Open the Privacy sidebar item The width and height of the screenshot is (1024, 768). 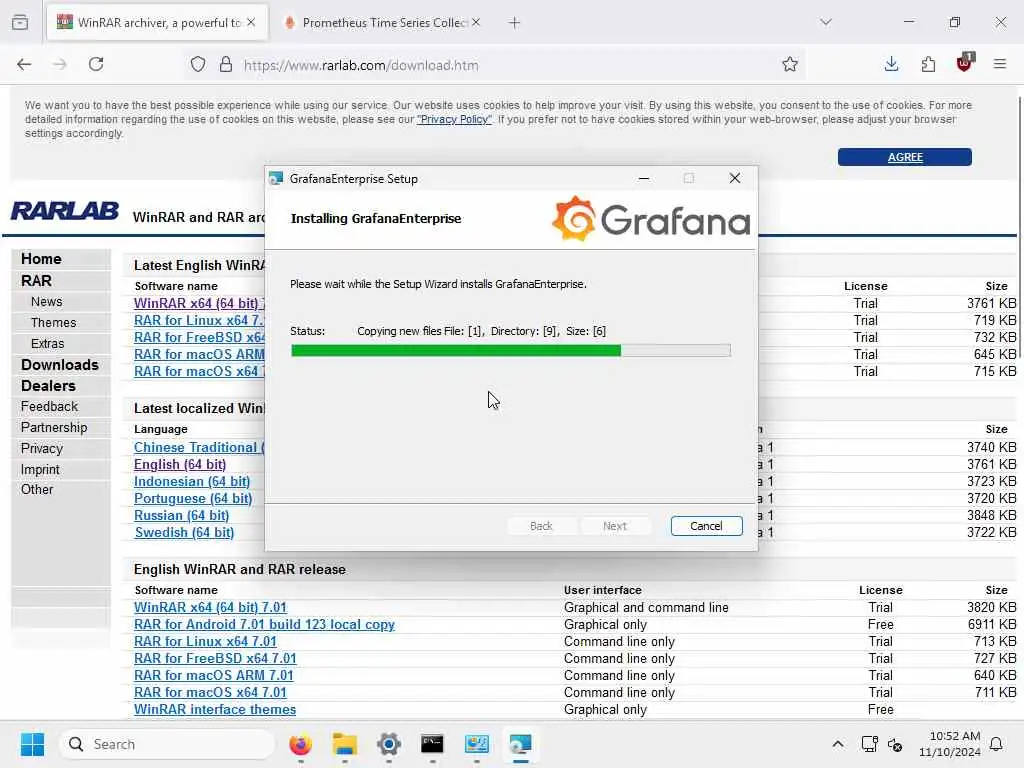pos(42,449)
